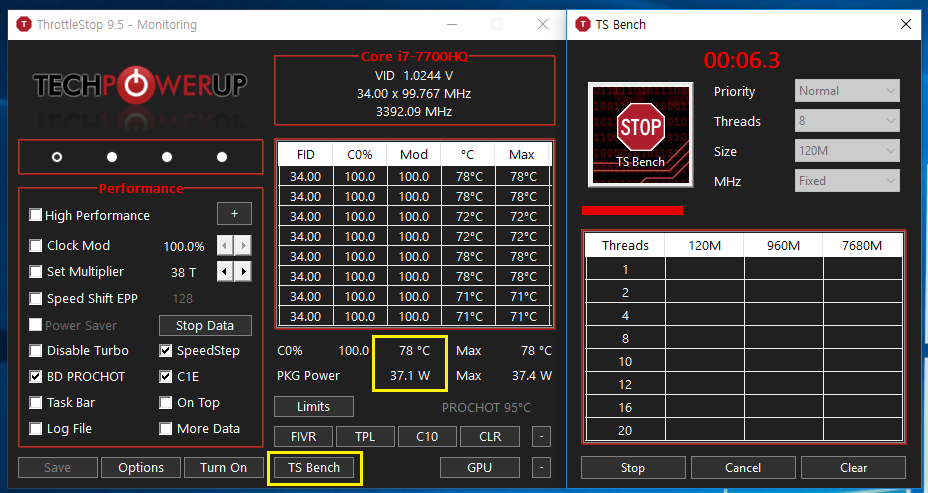
Task: Select the second profile radio button
Action: (112, 157)
